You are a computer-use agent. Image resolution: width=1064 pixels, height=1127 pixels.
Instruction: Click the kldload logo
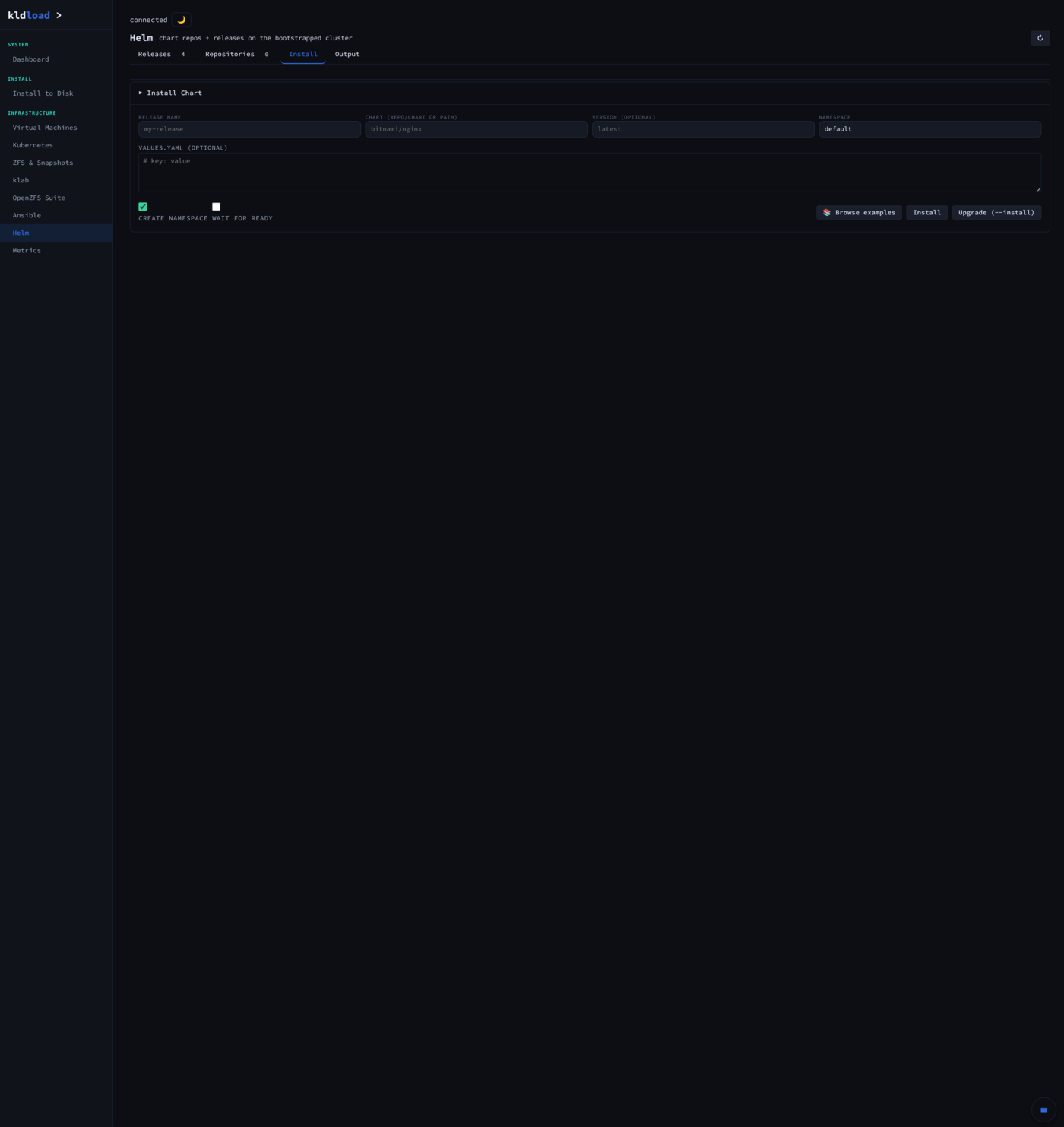click(x=29, y=15)
